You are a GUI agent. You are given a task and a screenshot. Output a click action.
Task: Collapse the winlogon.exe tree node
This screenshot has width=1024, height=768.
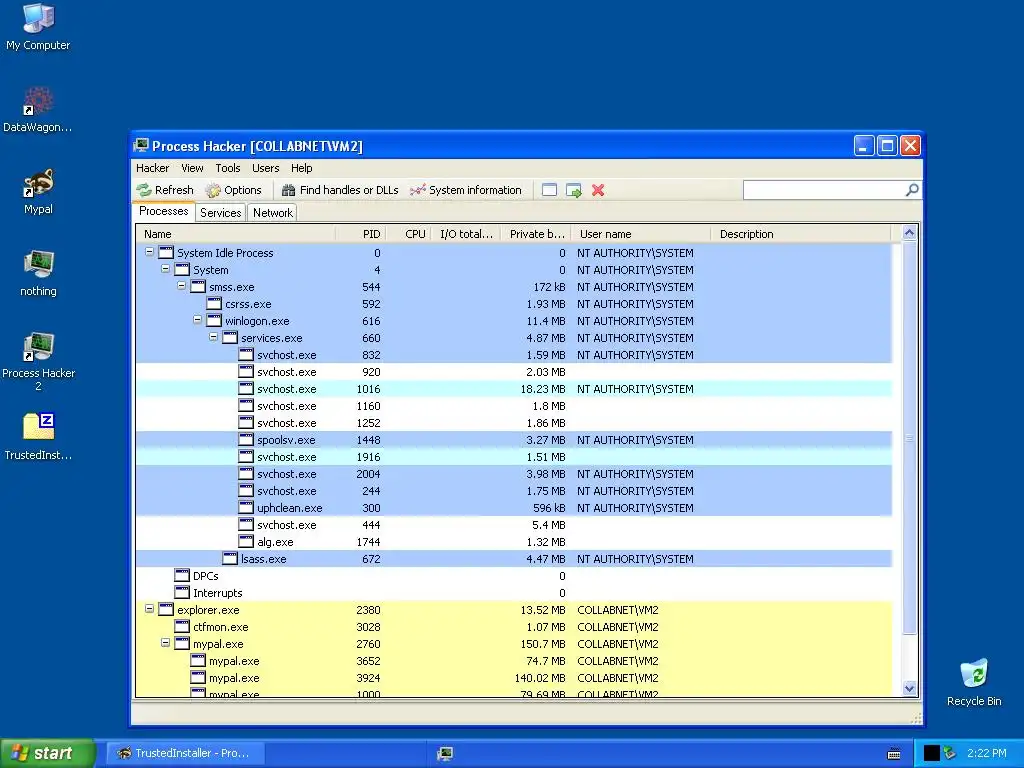coord(197,320)
